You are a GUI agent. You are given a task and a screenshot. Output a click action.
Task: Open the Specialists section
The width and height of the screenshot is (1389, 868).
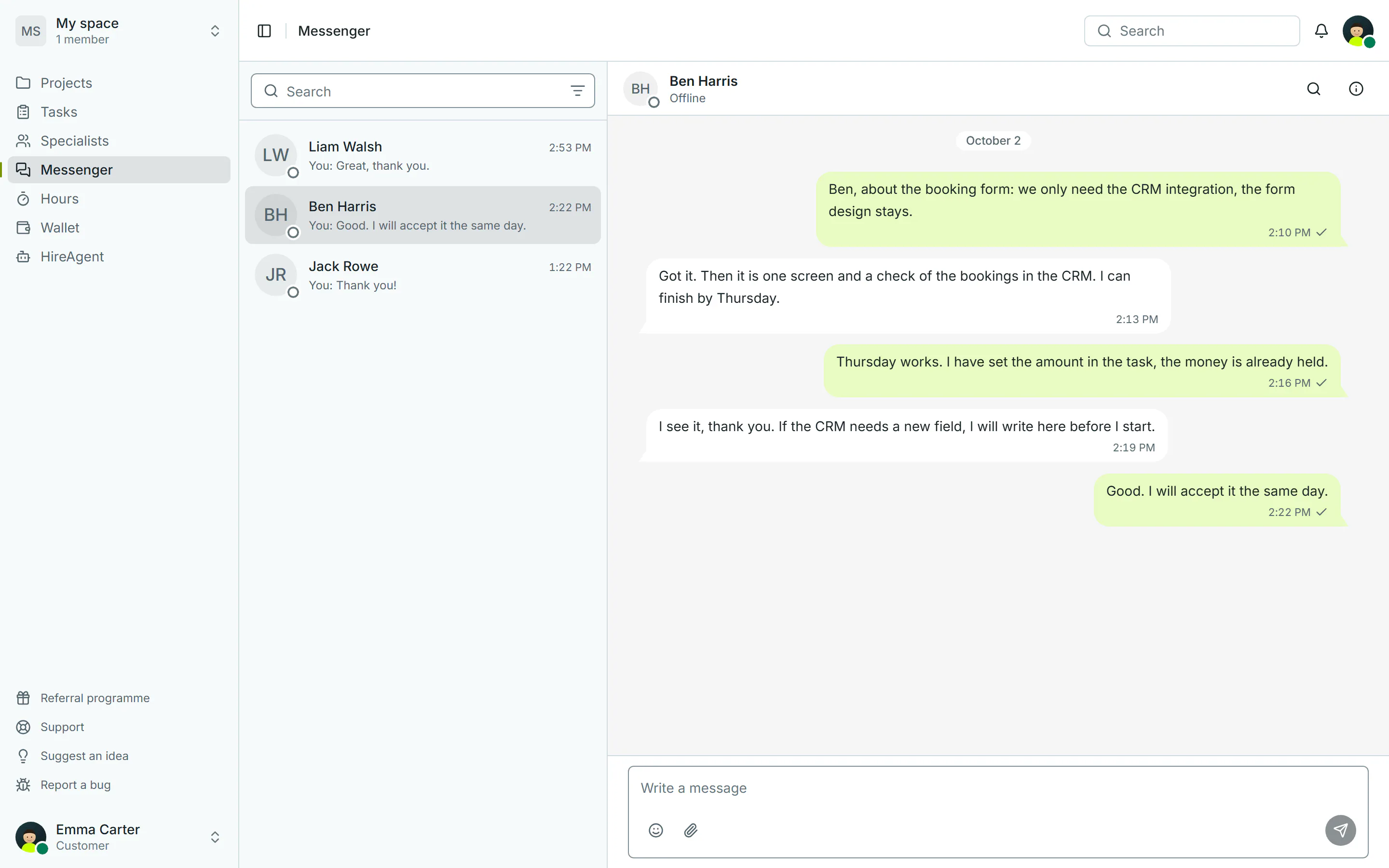120,141
